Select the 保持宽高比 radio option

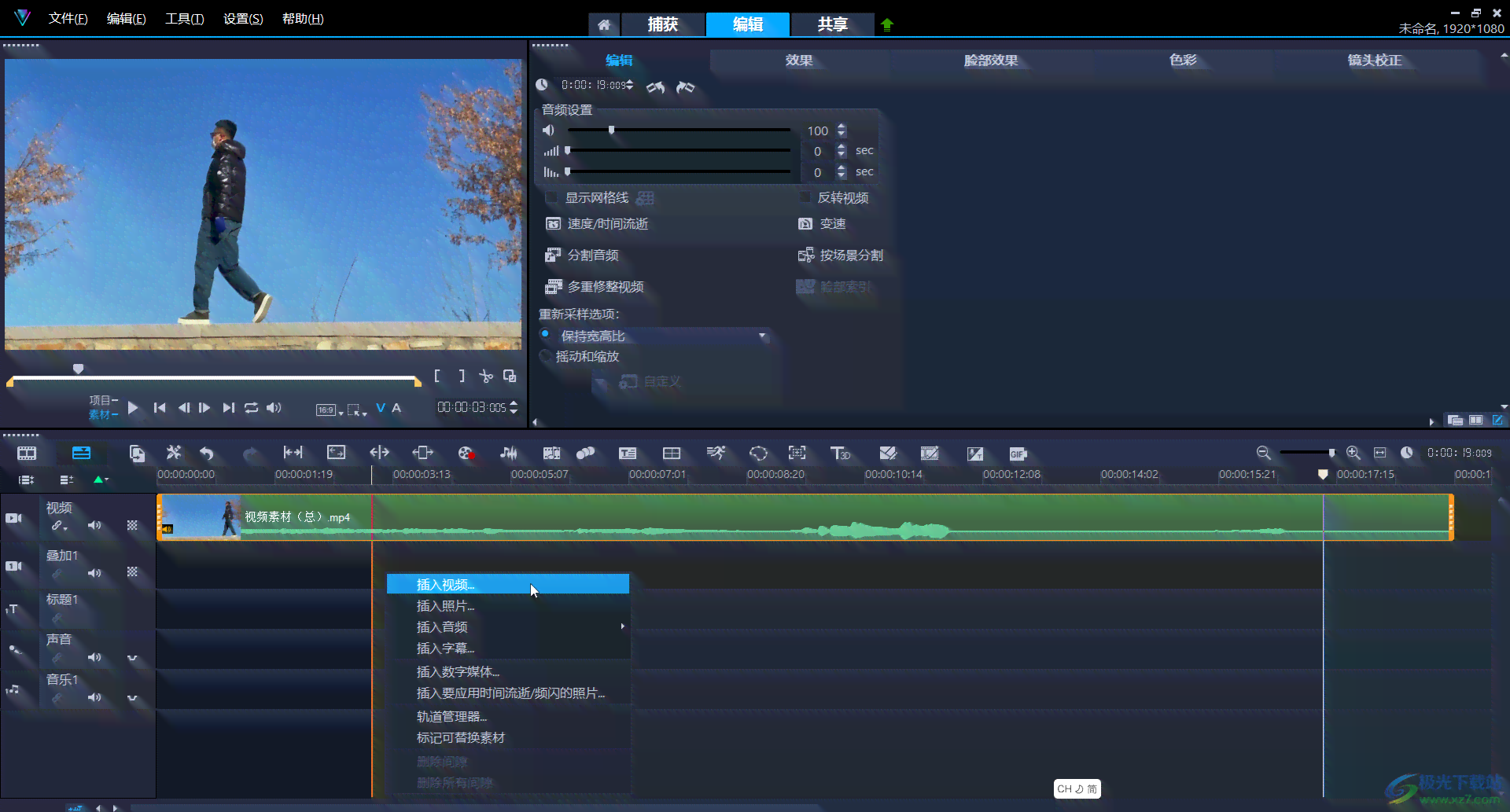(545, 335)
